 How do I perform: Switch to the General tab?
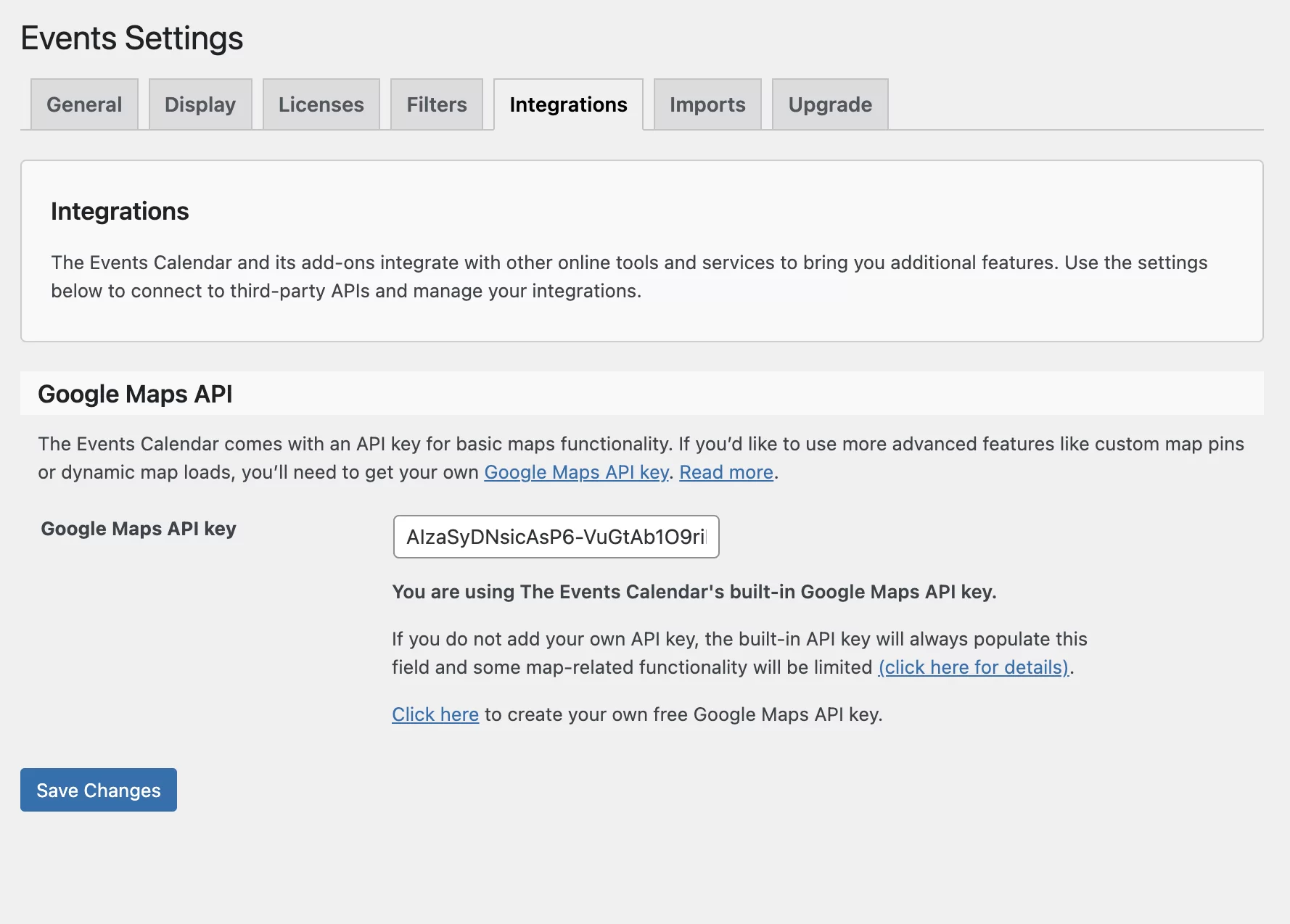click(x=84, y=104)
